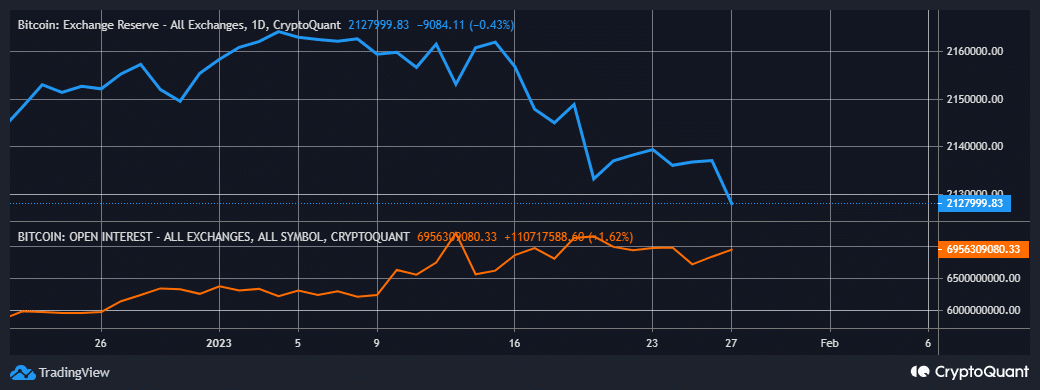Click the 2023 label on time axis
This screenshot has height=390, width=1040.
[x=220, y=343]
